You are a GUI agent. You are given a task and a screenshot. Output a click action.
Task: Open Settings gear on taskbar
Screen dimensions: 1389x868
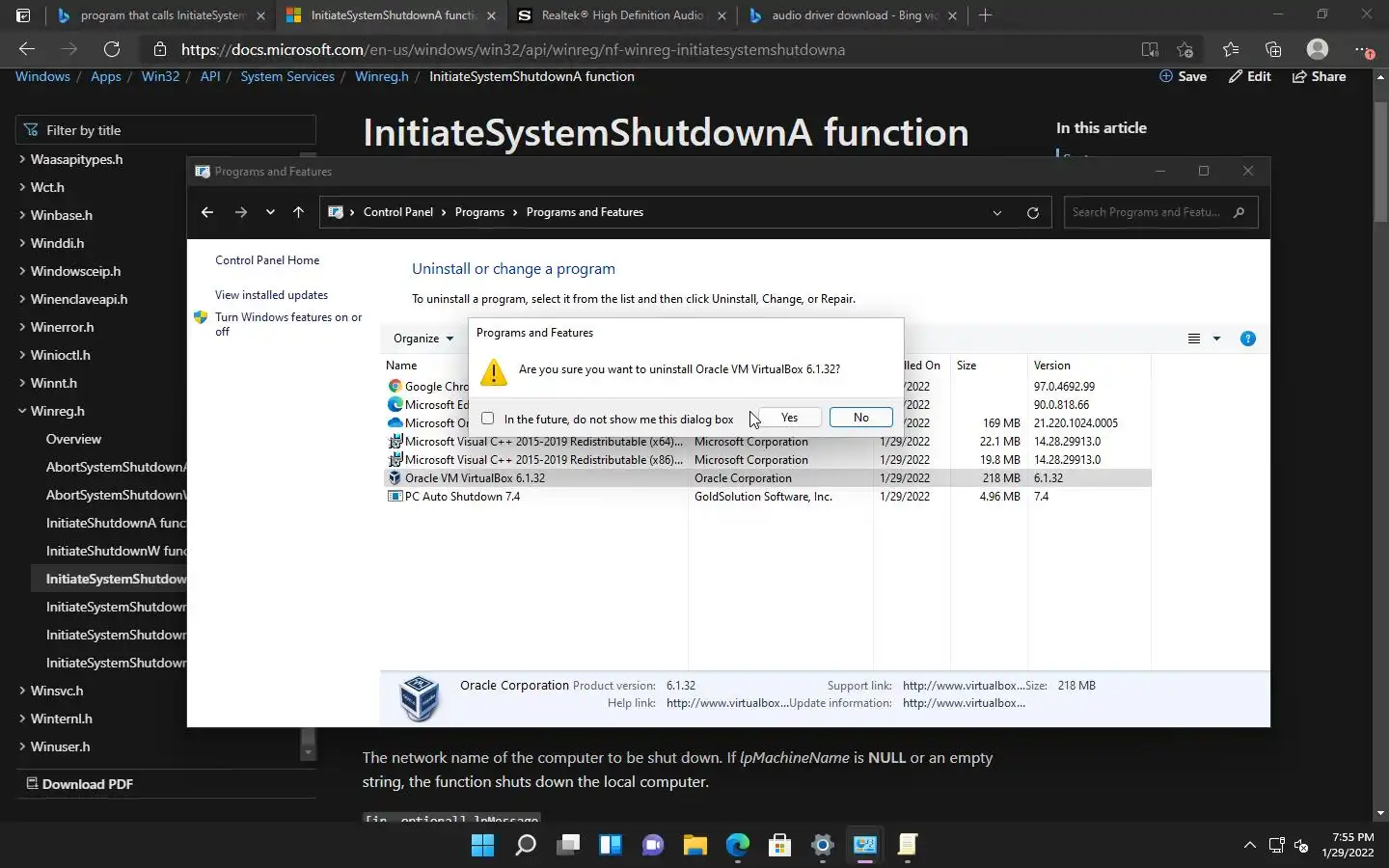coord(823,846)
